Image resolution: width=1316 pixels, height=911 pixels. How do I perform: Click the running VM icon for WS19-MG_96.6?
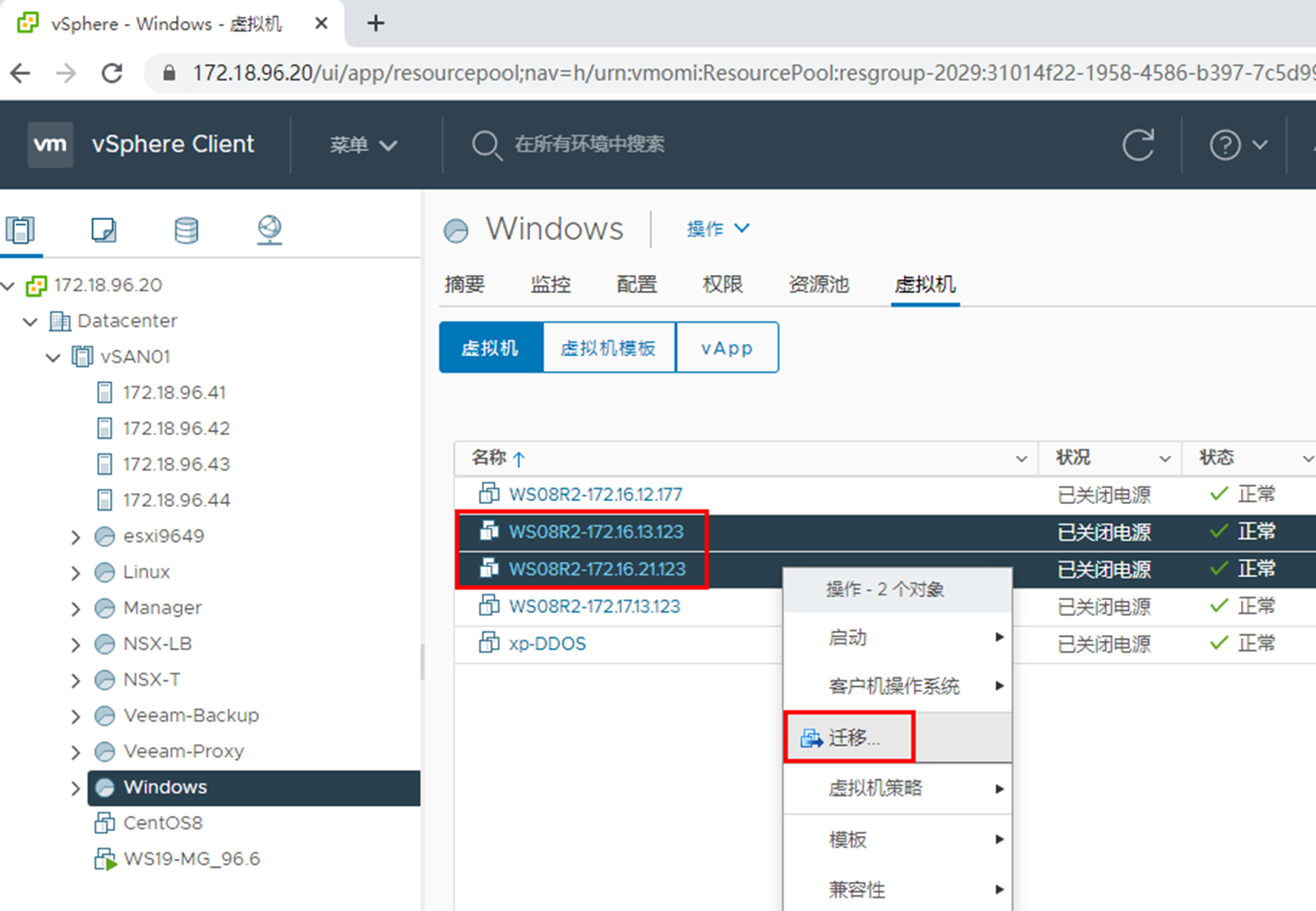pyautogui.click(x=105, y=859)
